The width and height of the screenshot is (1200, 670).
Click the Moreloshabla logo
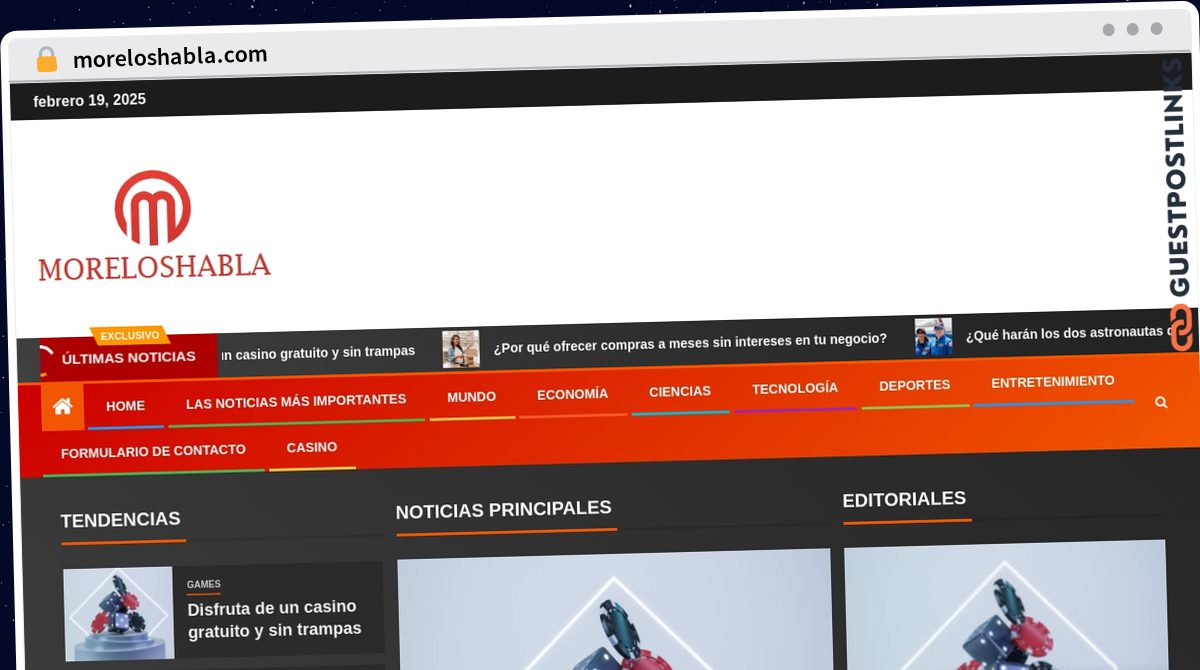pyautogui.click(x=154, y=225)
